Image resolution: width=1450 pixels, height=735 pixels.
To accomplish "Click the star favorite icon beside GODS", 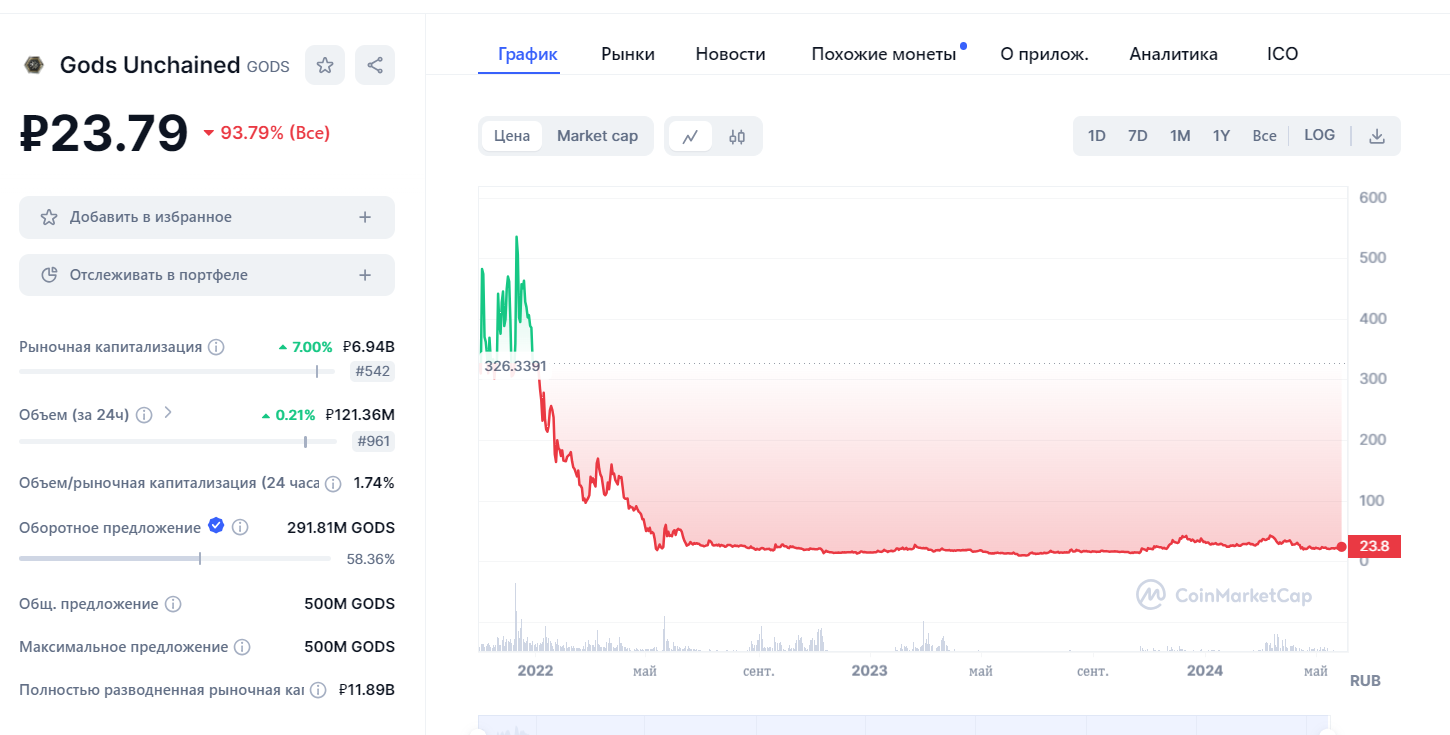I will (325, 65).
